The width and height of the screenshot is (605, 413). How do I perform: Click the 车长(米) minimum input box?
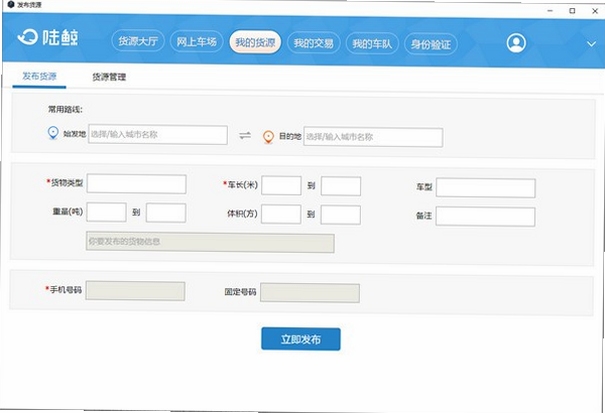click(x=281, y=186)
